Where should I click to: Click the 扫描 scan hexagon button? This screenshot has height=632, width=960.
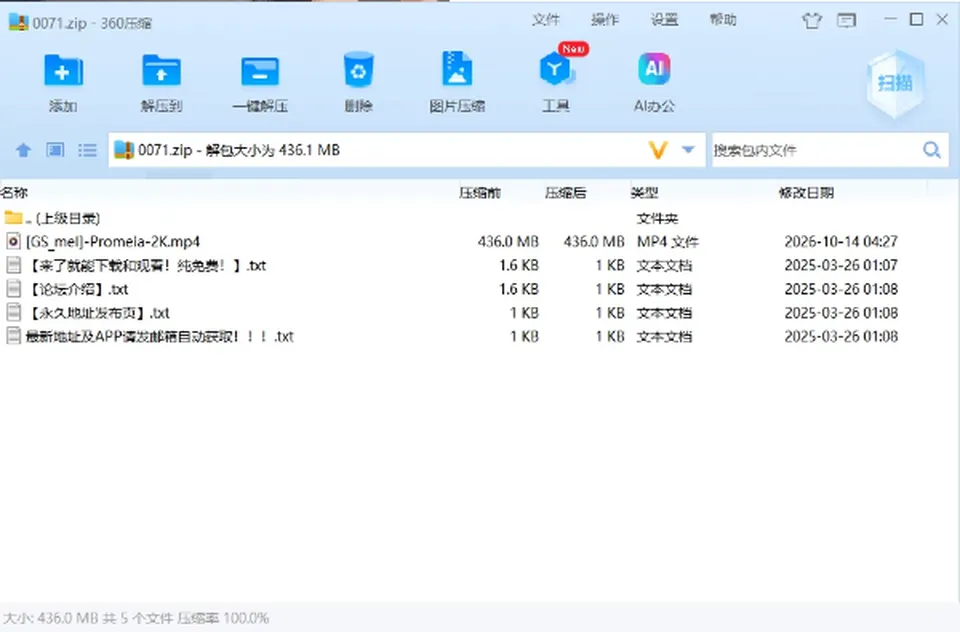click(895, 83)
